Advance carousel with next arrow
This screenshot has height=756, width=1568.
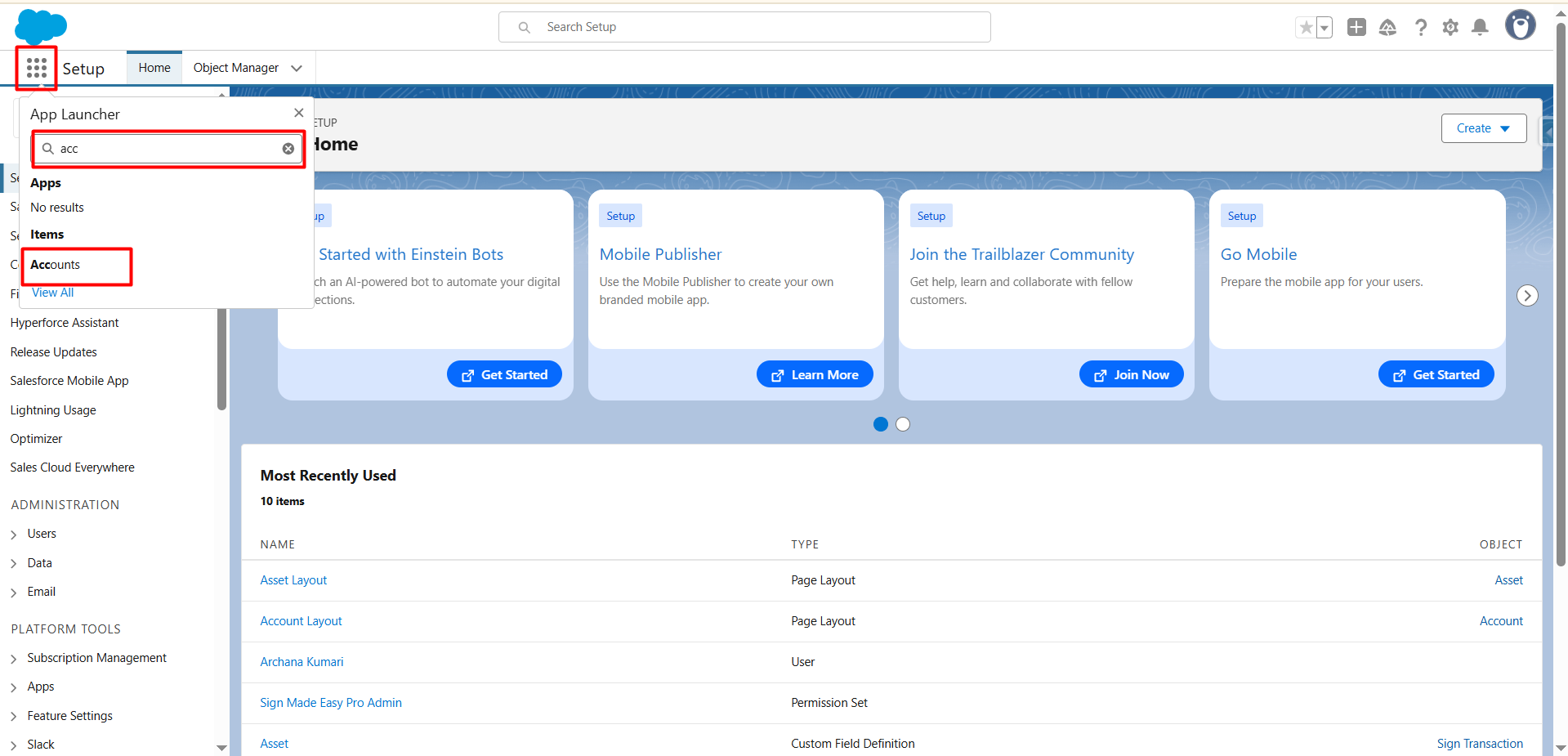click(1527, 296)
